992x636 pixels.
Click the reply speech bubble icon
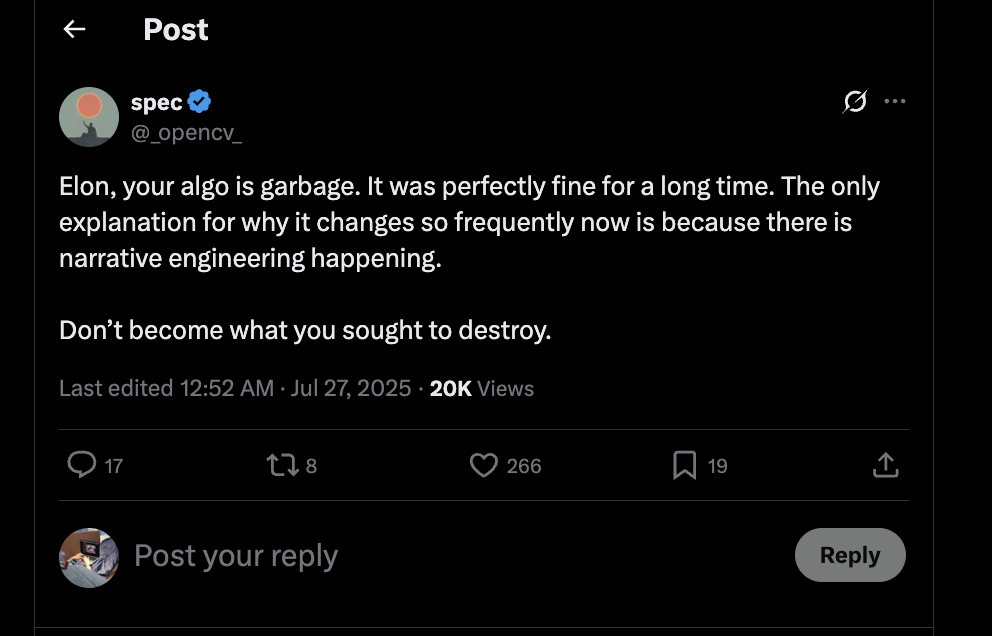click(82, 465)
